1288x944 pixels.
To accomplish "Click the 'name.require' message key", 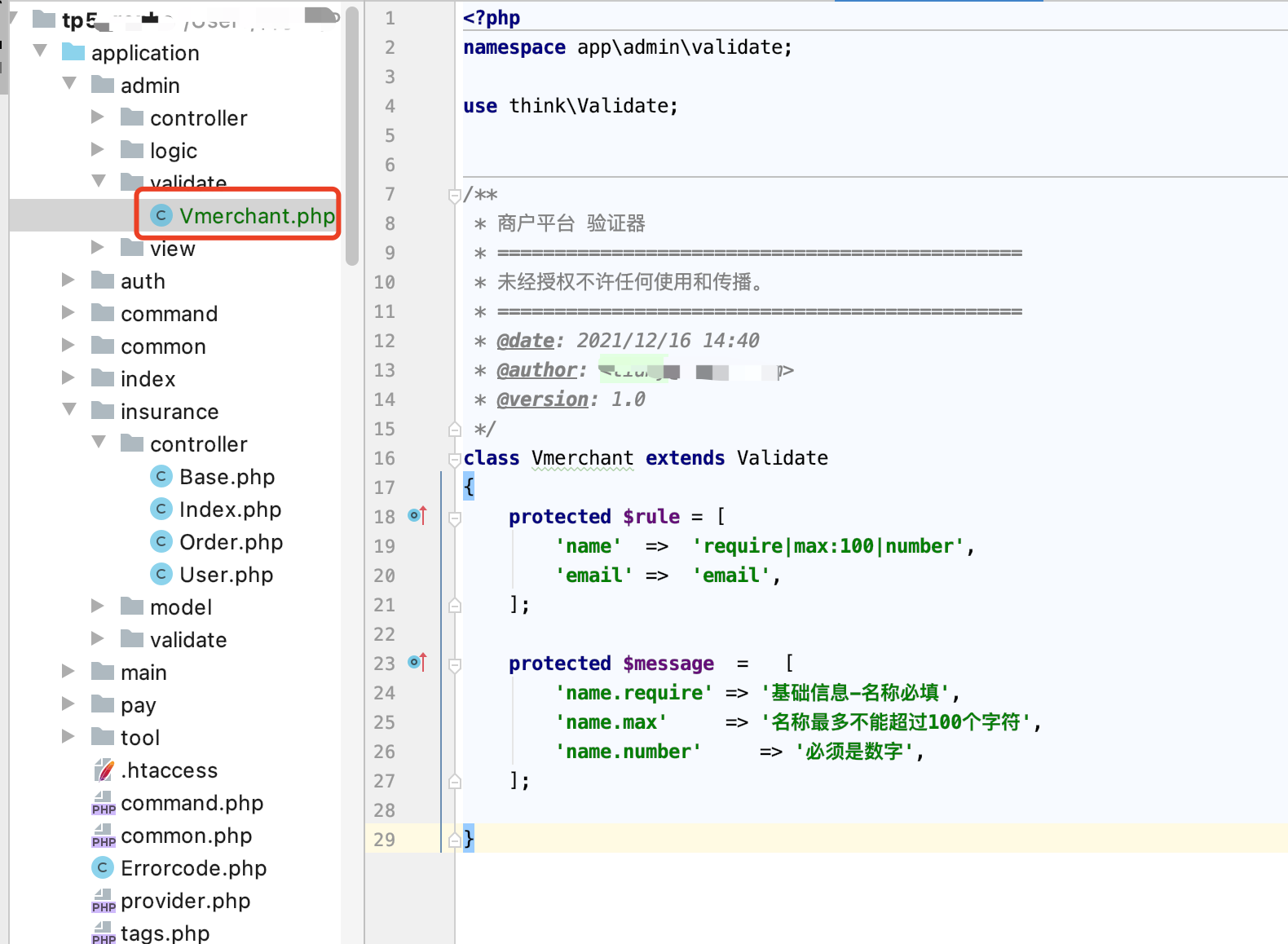I will [x=634, y=693].
